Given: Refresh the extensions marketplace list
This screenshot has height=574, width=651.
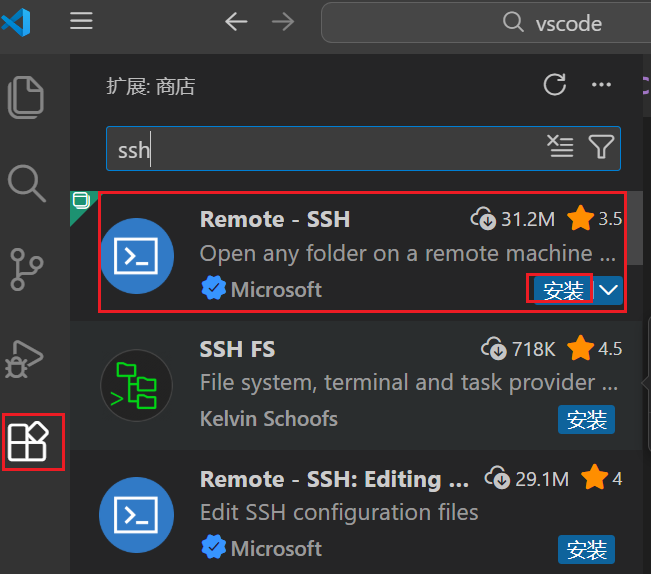Looking at the screenshot, I should coord(555,85).
